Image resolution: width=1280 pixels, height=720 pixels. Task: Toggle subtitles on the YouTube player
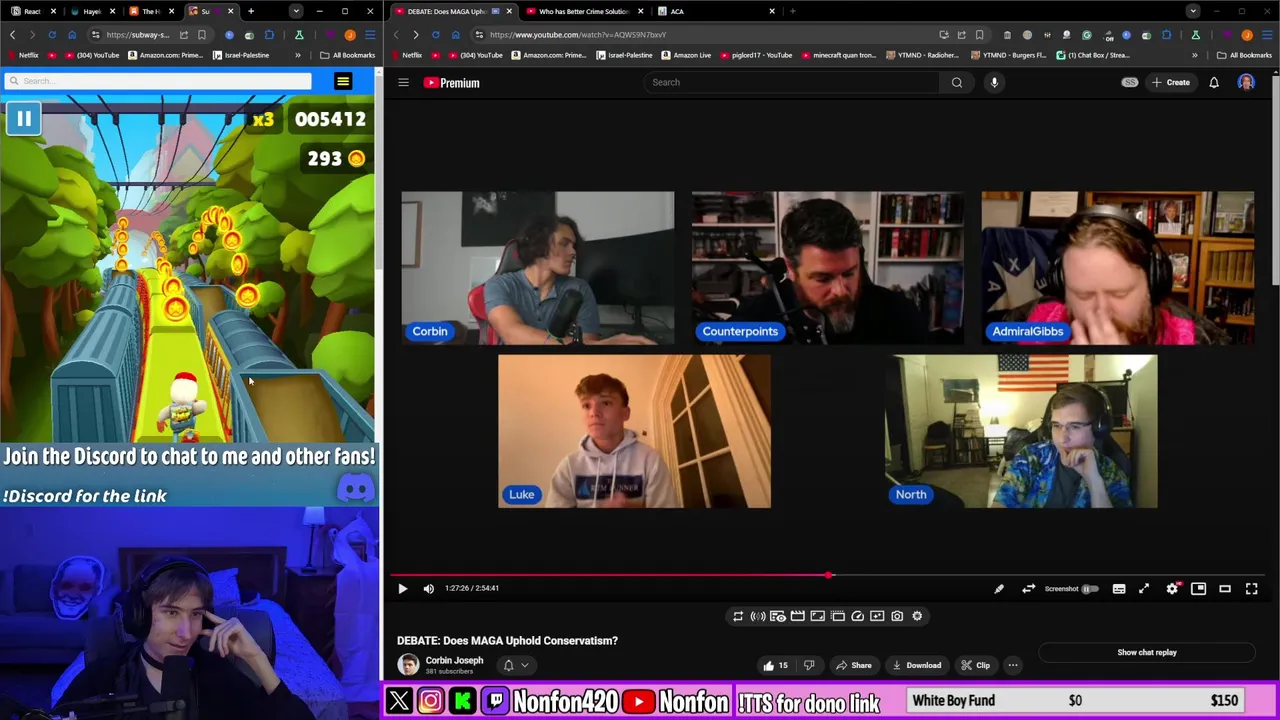click(x=1119, y=589)
